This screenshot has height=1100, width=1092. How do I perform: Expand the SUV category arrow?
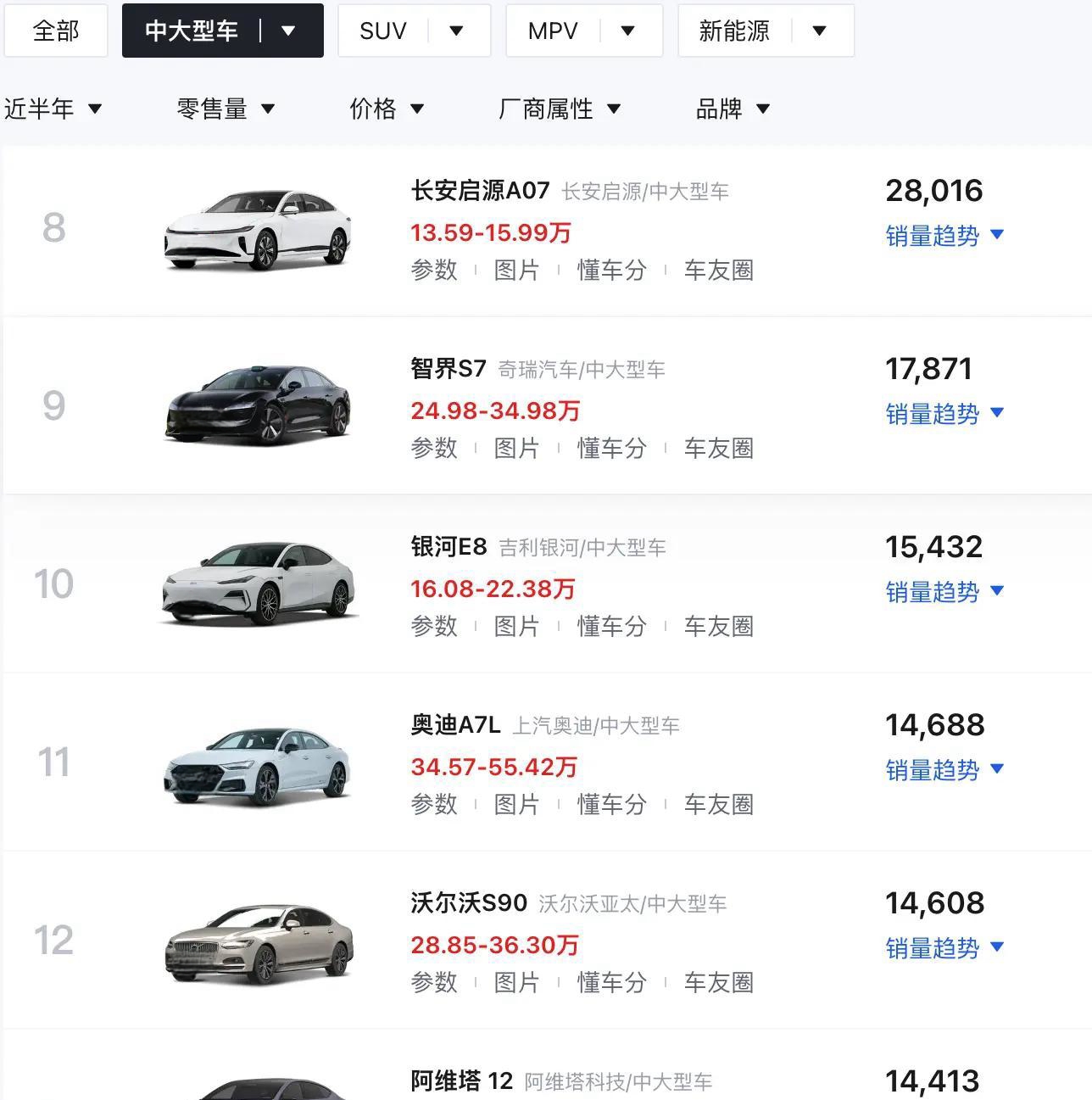pos(456,31)
